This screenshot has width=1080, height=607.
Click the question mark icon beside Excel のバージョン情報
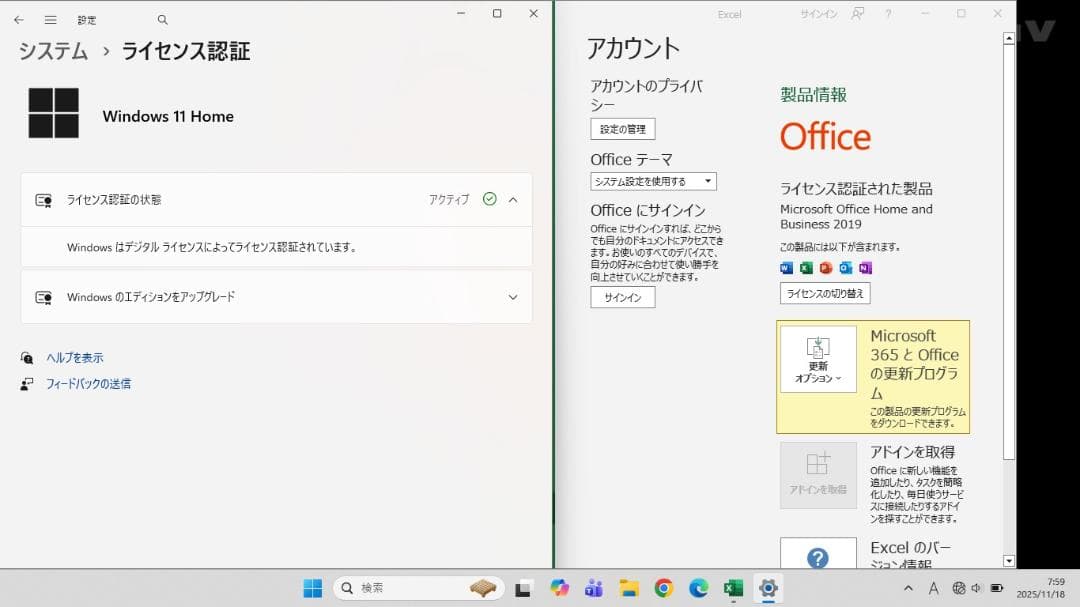click(818, 557)
